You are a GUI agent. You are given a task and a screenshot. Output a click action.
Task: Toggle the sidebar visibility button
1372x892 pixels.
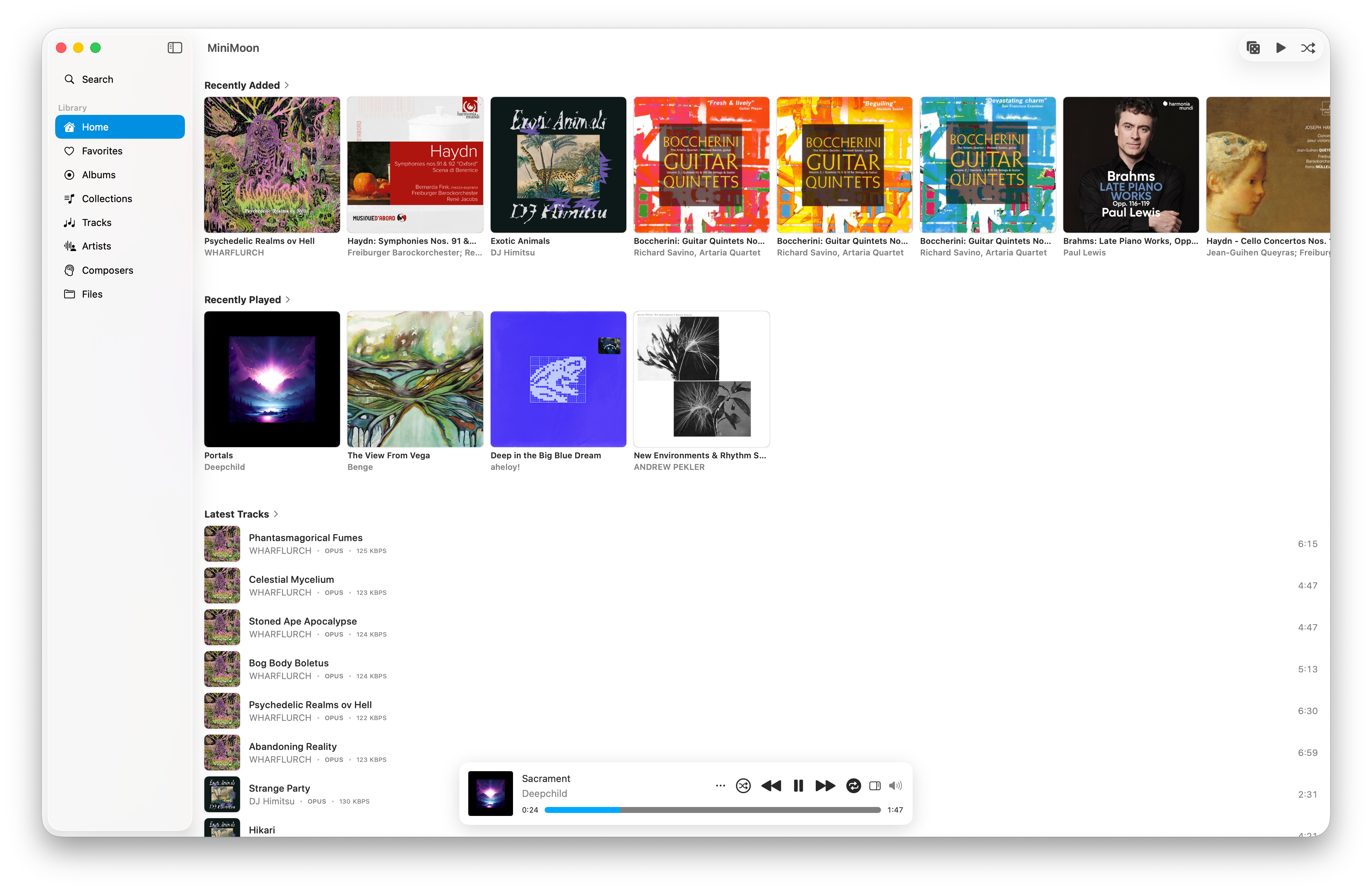pos(175,48)
